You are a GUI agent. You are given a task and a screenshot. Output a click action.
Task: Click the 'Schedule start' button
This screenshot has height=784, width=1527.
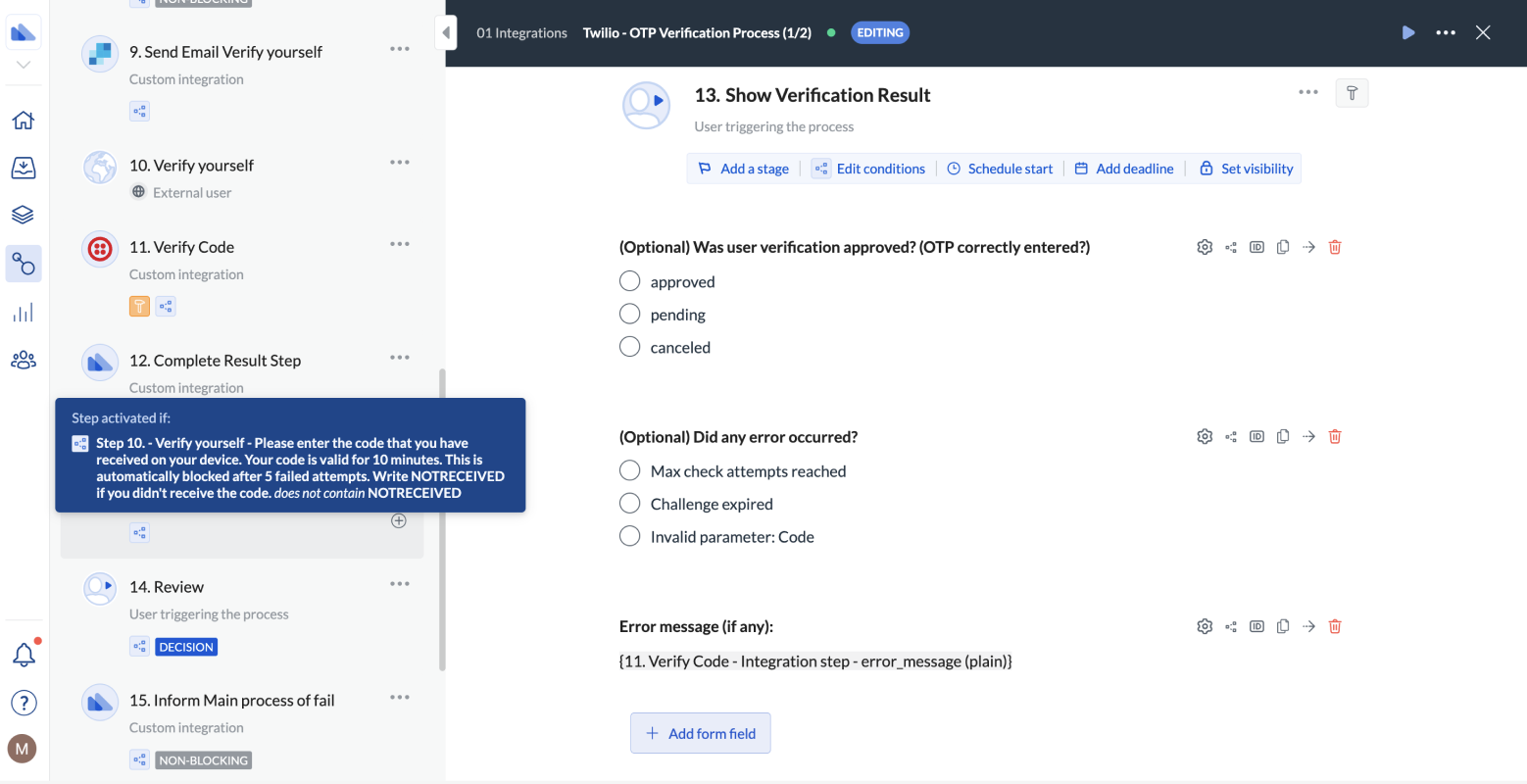click(x=1001, y=169)
